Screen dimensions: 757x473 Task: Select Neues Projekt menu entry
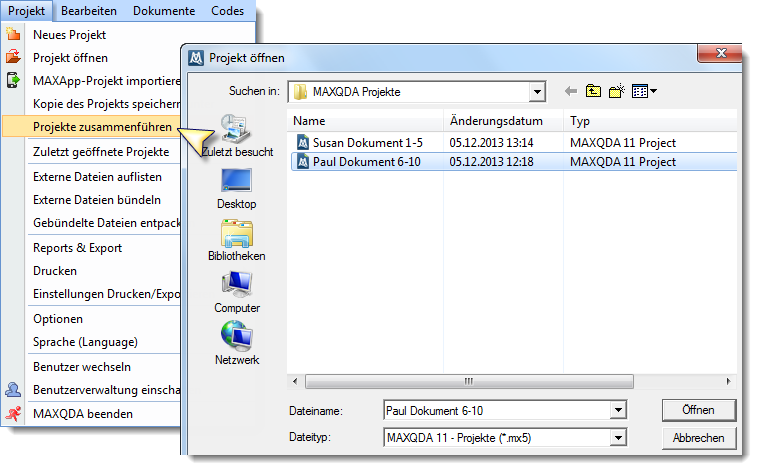[70, 34]
